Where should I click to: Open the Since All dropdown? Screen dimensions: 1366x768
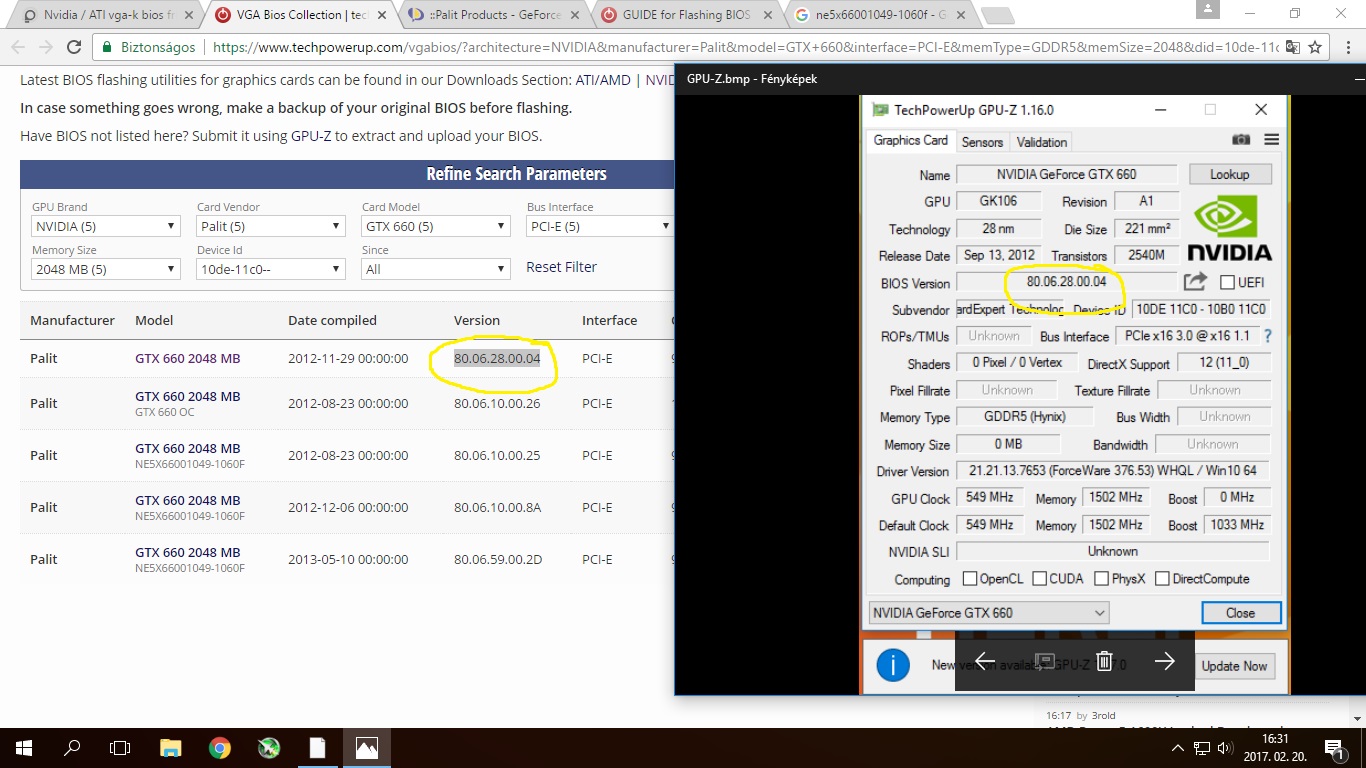(436, 269)
